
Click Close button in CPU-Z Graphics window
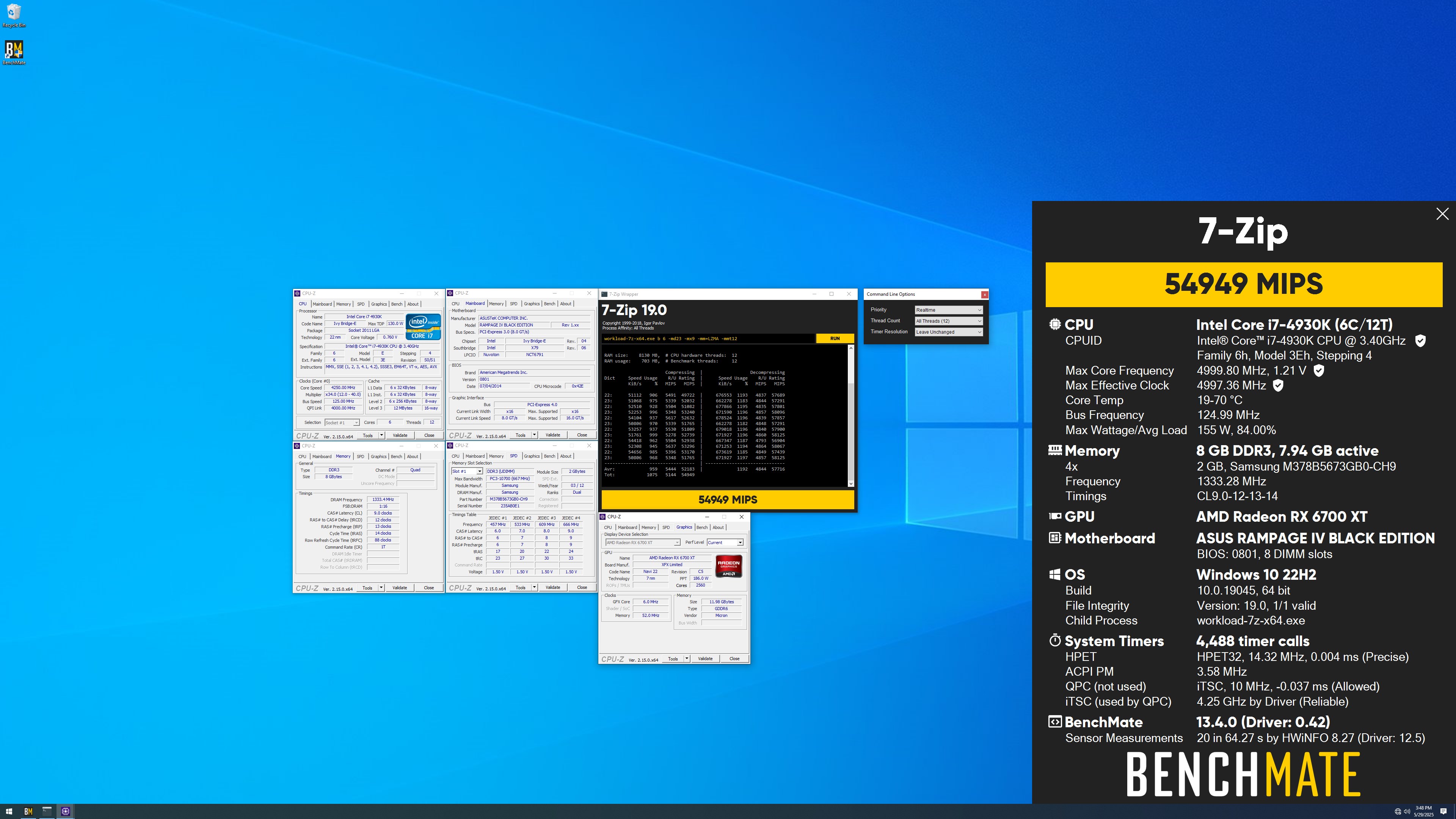pos(734,659)
